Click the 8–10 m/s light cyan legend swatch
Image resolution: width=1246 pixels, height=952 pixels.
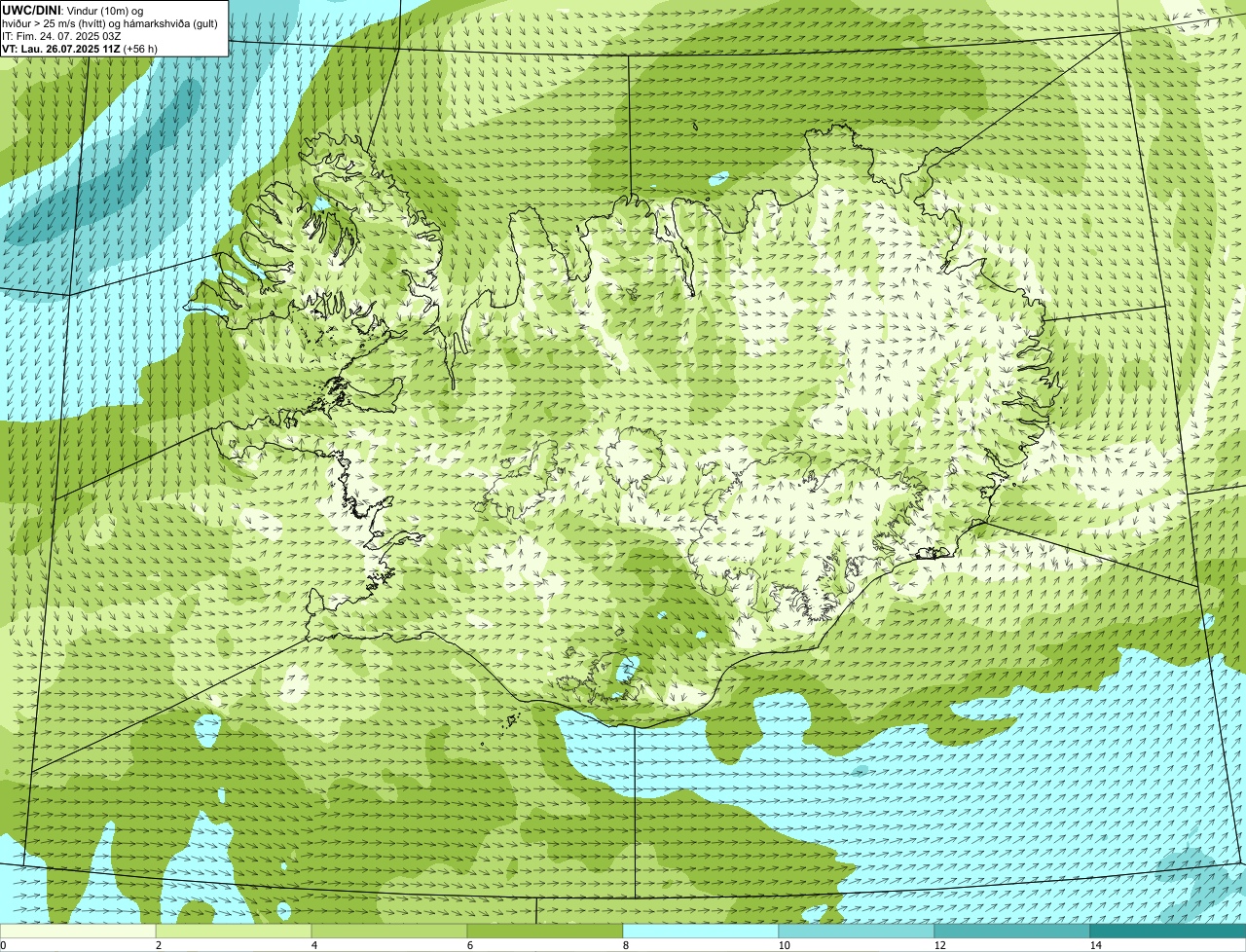(x=701, y=931)
